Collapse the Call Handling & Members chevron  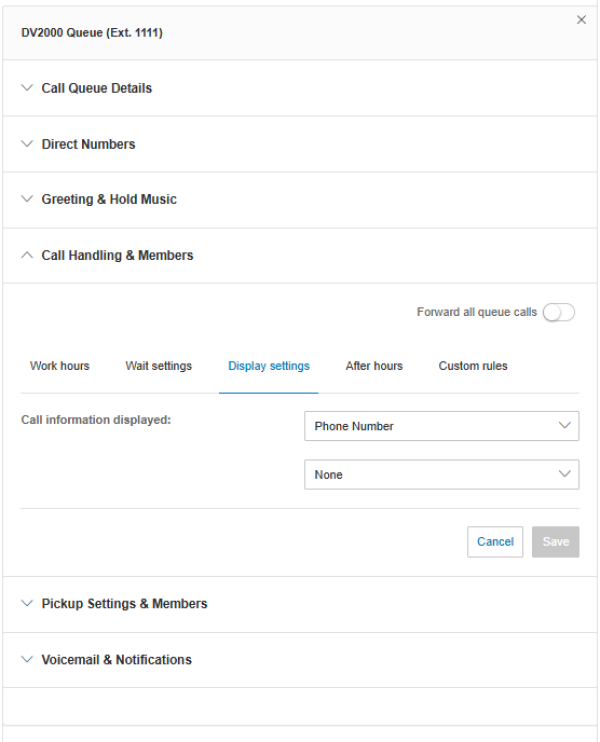tap(27, 255)
